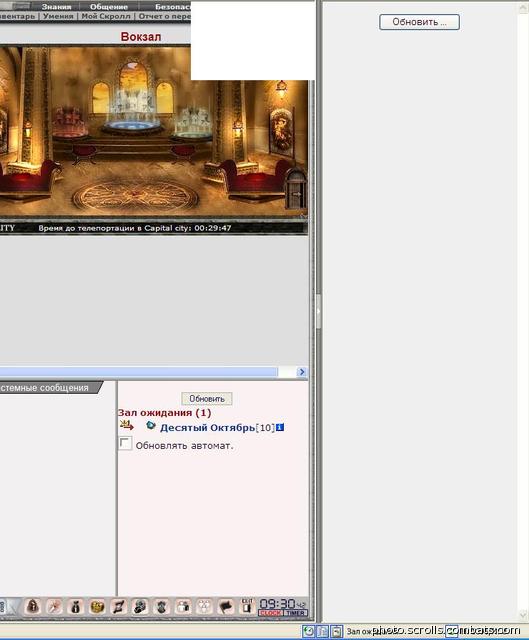Click the player name Десятый Октябрь
This screenshot has height=640, width=529.
tap(207, 428)
